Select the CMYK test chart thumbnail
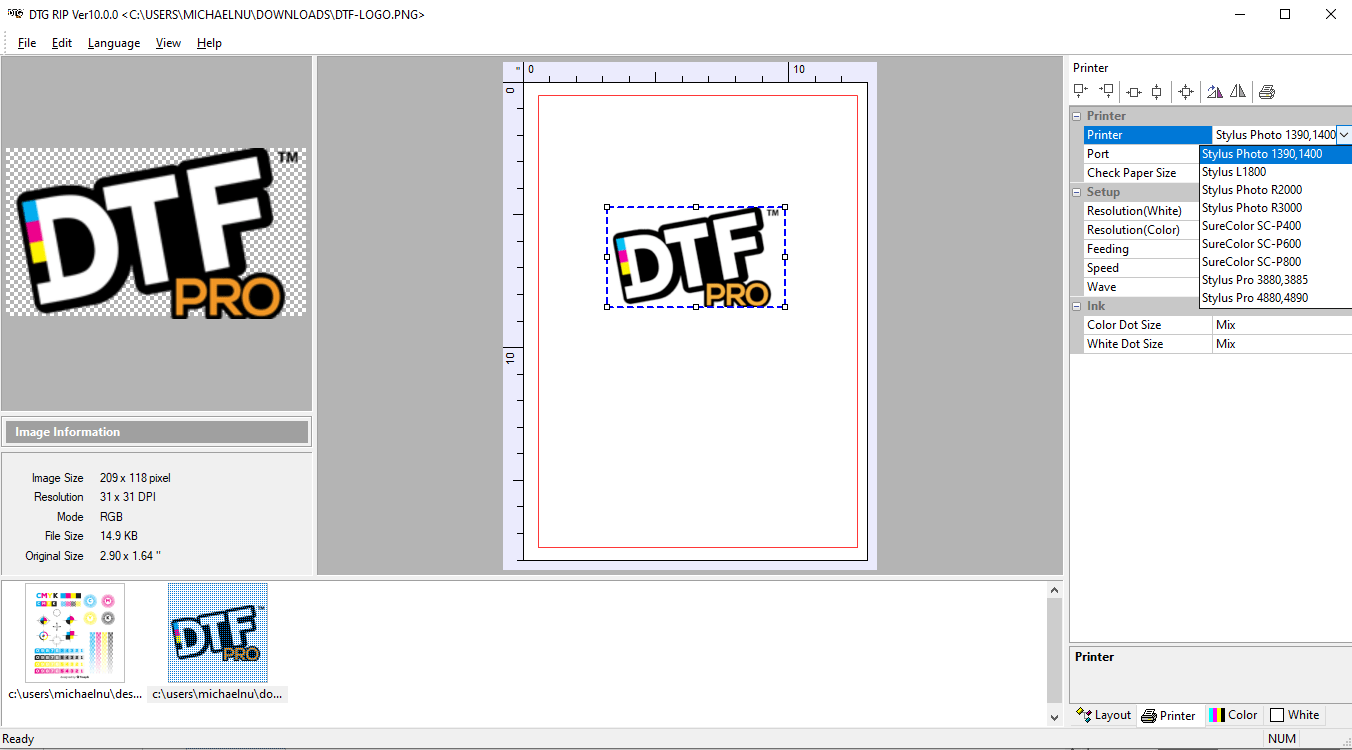 (75, 633)
